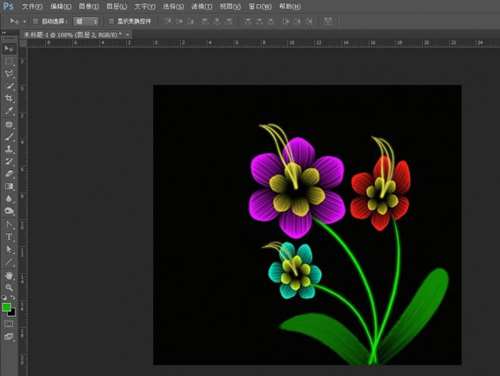Select the Hand tool
The height and width of the screenshot is (376, 500).
(9, 275)
